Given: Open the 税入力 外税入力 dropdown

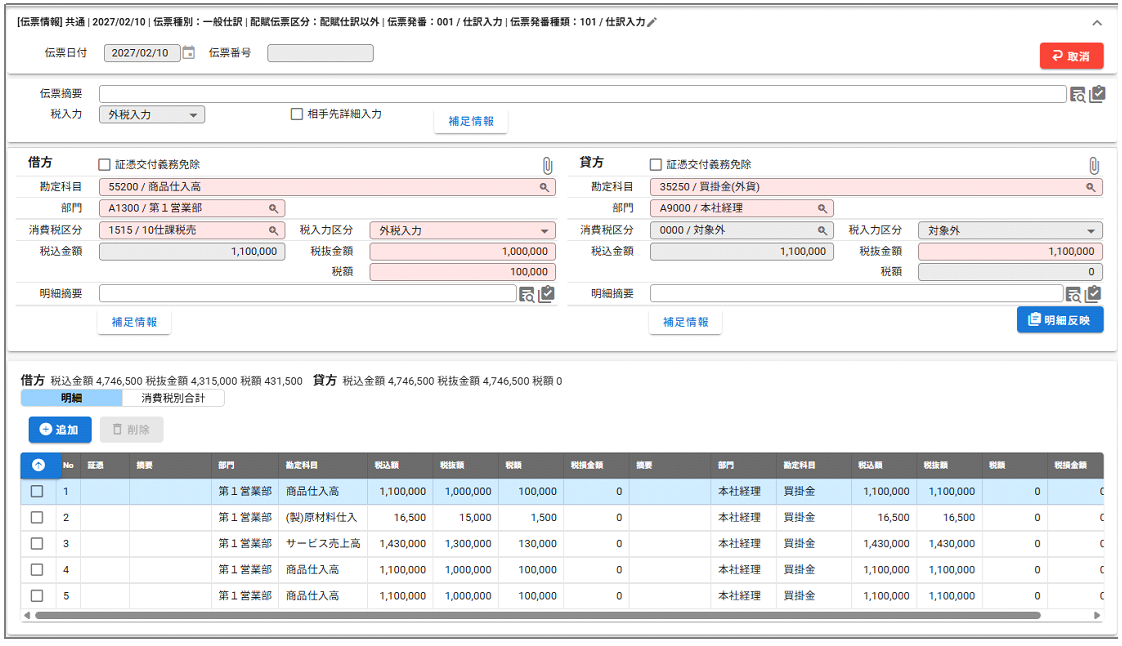Looking at the screenshot, I should [152, 115].
